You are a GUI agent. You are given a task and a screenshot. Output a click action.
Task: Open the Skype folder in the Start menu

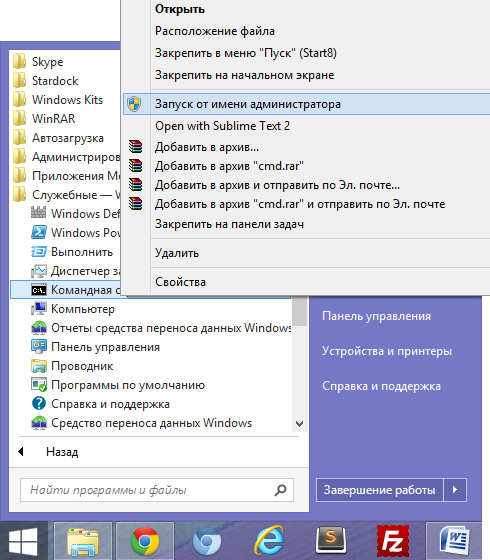[x=38, y=61]
